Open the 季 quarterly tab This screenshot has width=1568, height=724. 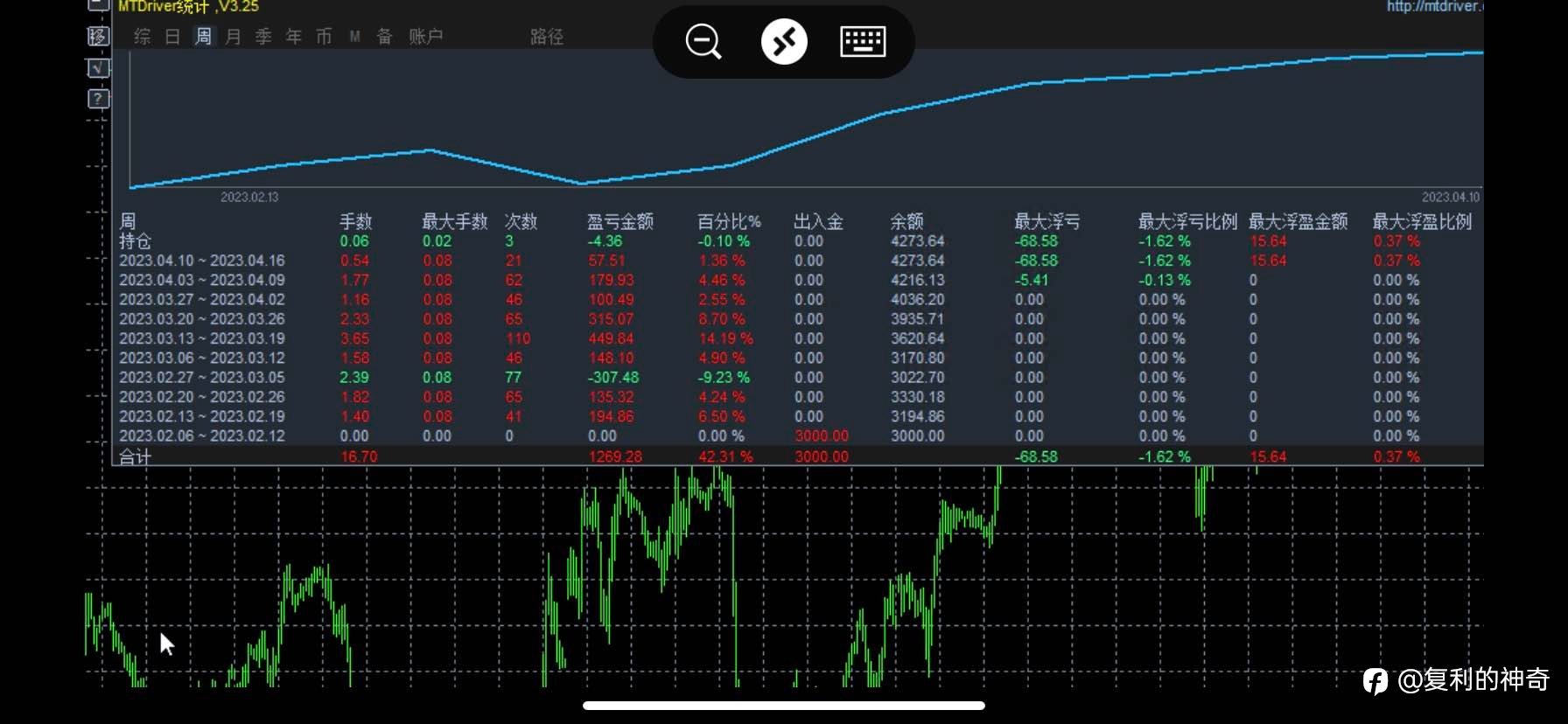click(263, 36)
